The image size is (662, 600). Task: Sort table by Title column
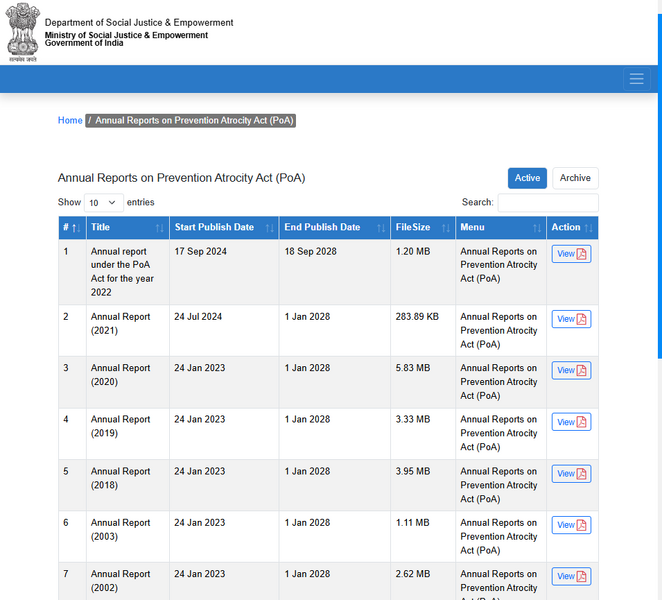coord(128,228)
